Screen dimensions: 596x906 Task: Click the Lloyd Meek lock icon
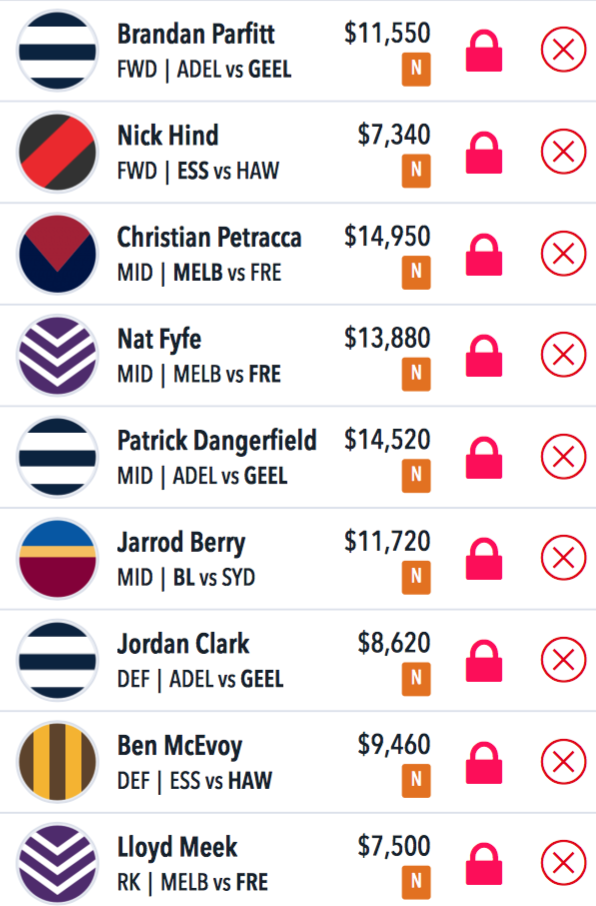(484, 864)
